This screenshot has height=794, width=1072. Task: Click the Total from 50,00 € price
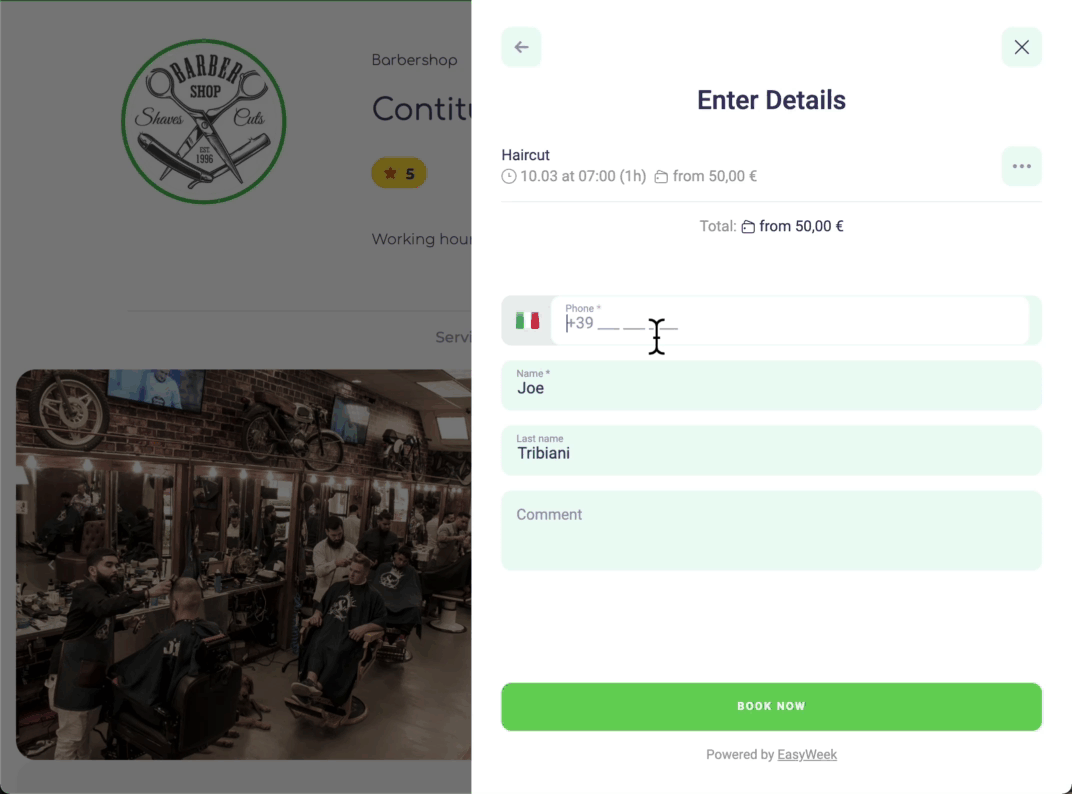[801, 226]
